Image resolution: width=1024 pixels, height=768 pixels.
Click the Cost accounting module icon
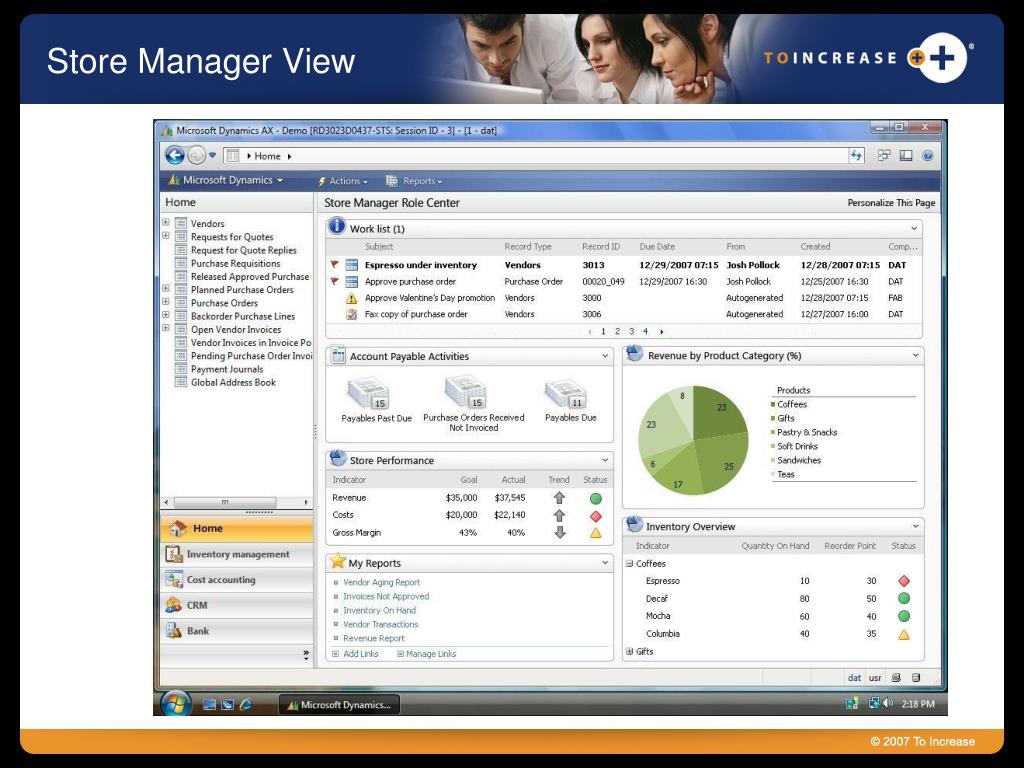click(x=174, y=579)
